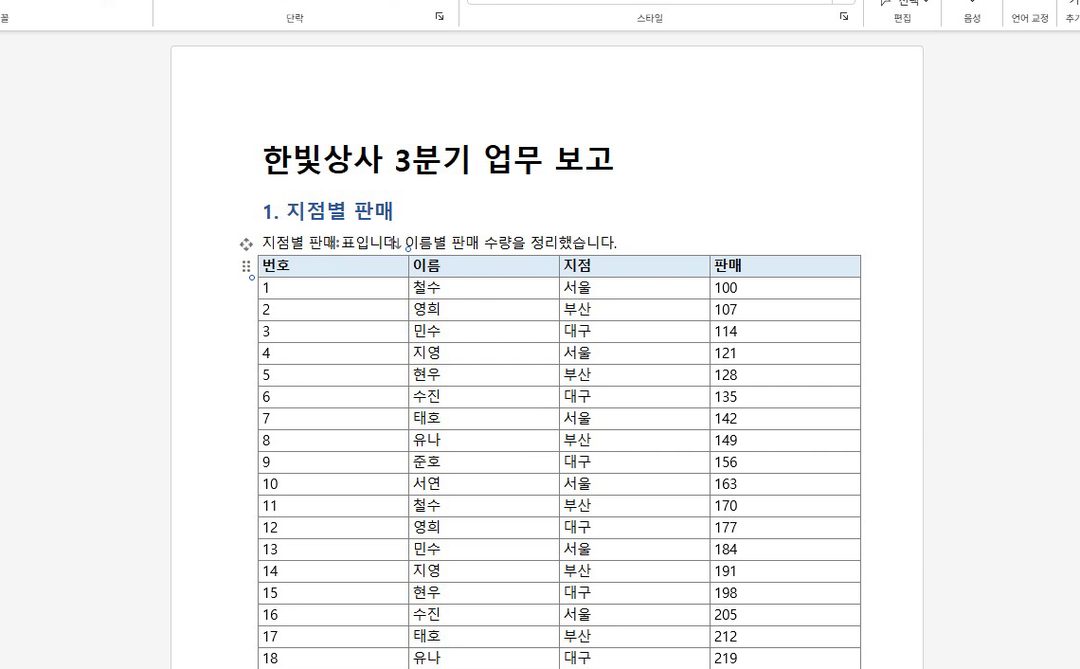The height and width of the screenshot is (669, 1080).
Task: Click the 유나 cell in row 18
Action: pyautogui.click(x=484, y=659)
